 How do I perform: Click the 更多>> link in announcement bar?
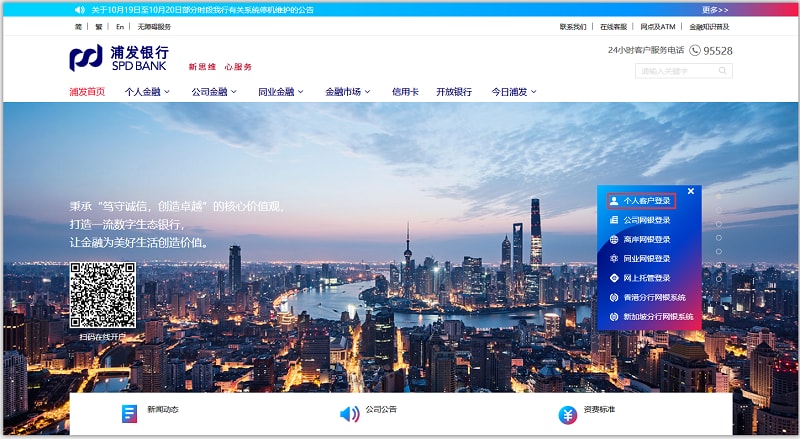click(x=714, y=9)
